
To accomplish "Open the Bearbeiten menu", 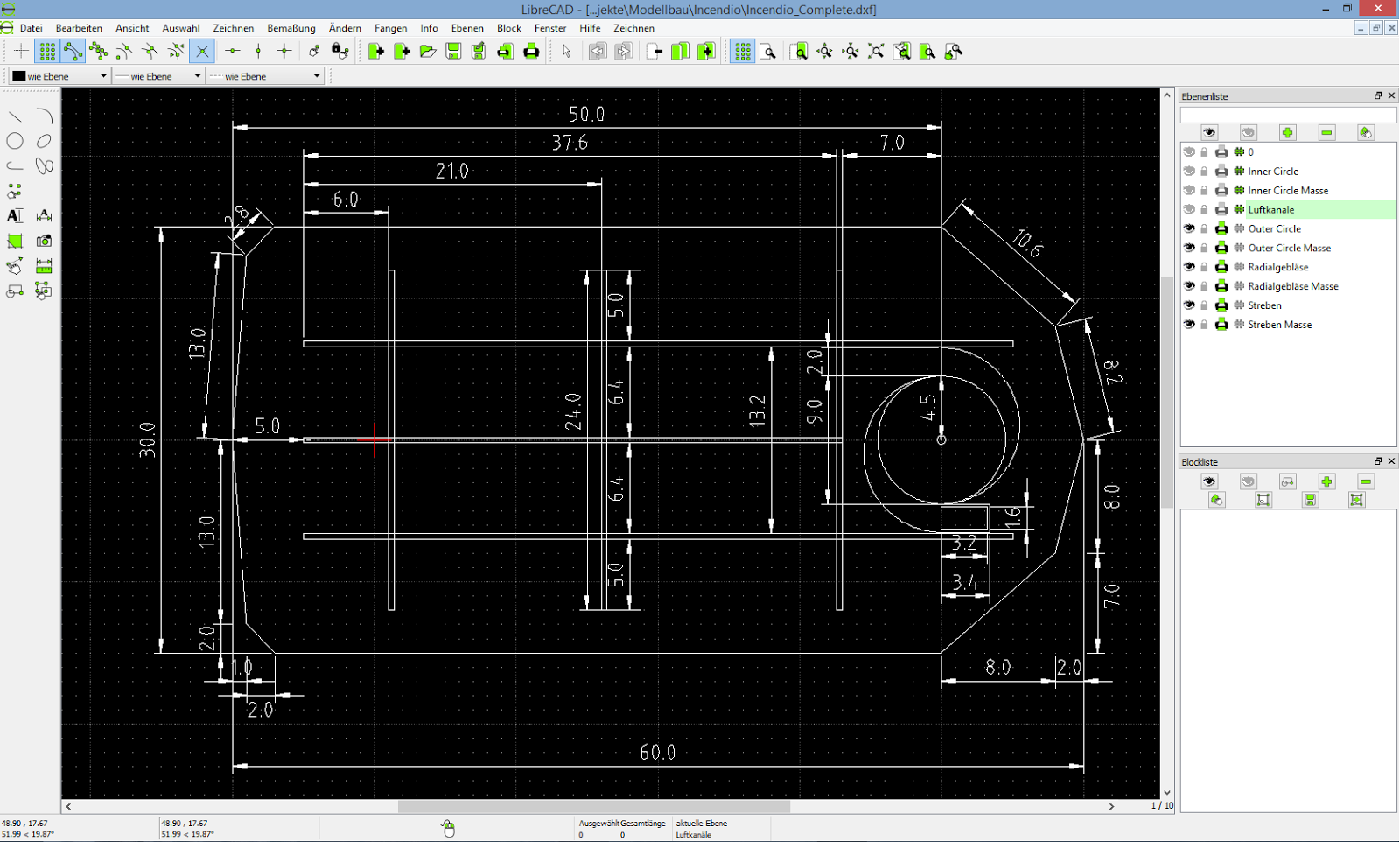I will point(79,28).
